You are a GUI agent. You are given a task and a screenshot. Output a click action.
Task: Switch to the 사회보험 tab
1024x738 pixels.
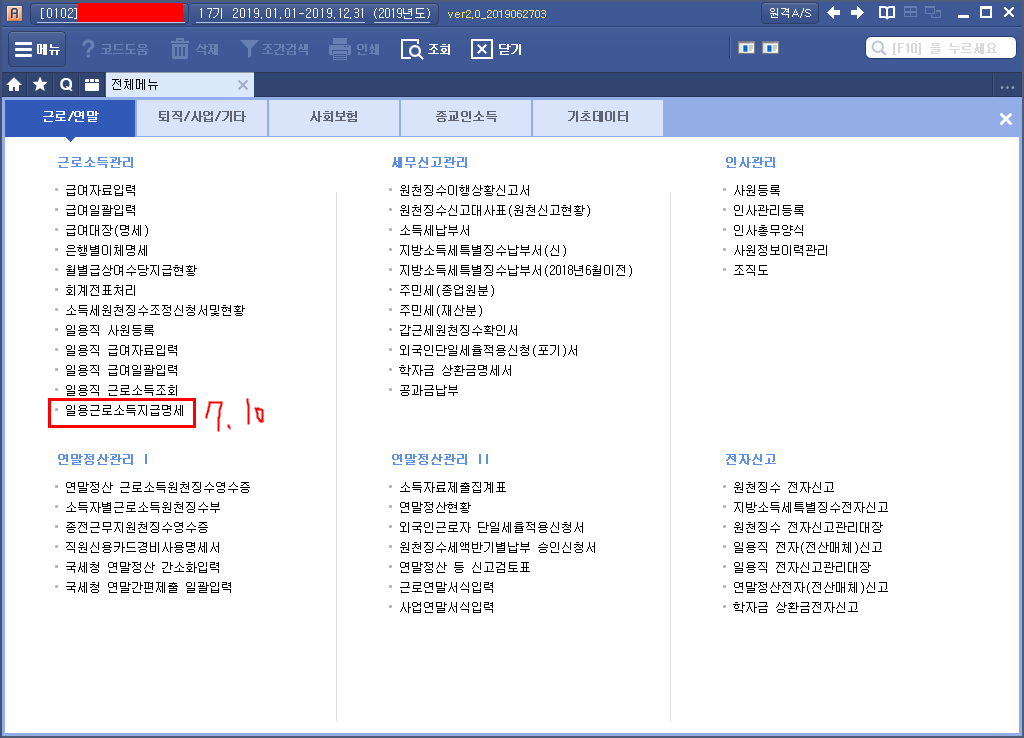(x=334, y=117)
